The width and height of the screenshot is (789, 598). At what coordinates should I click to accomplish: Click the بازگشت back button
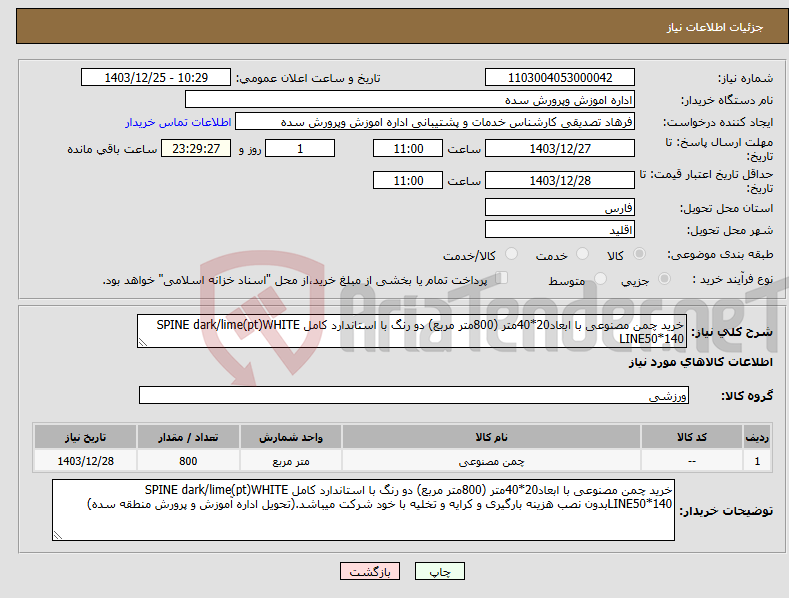(x=370, y=572)
